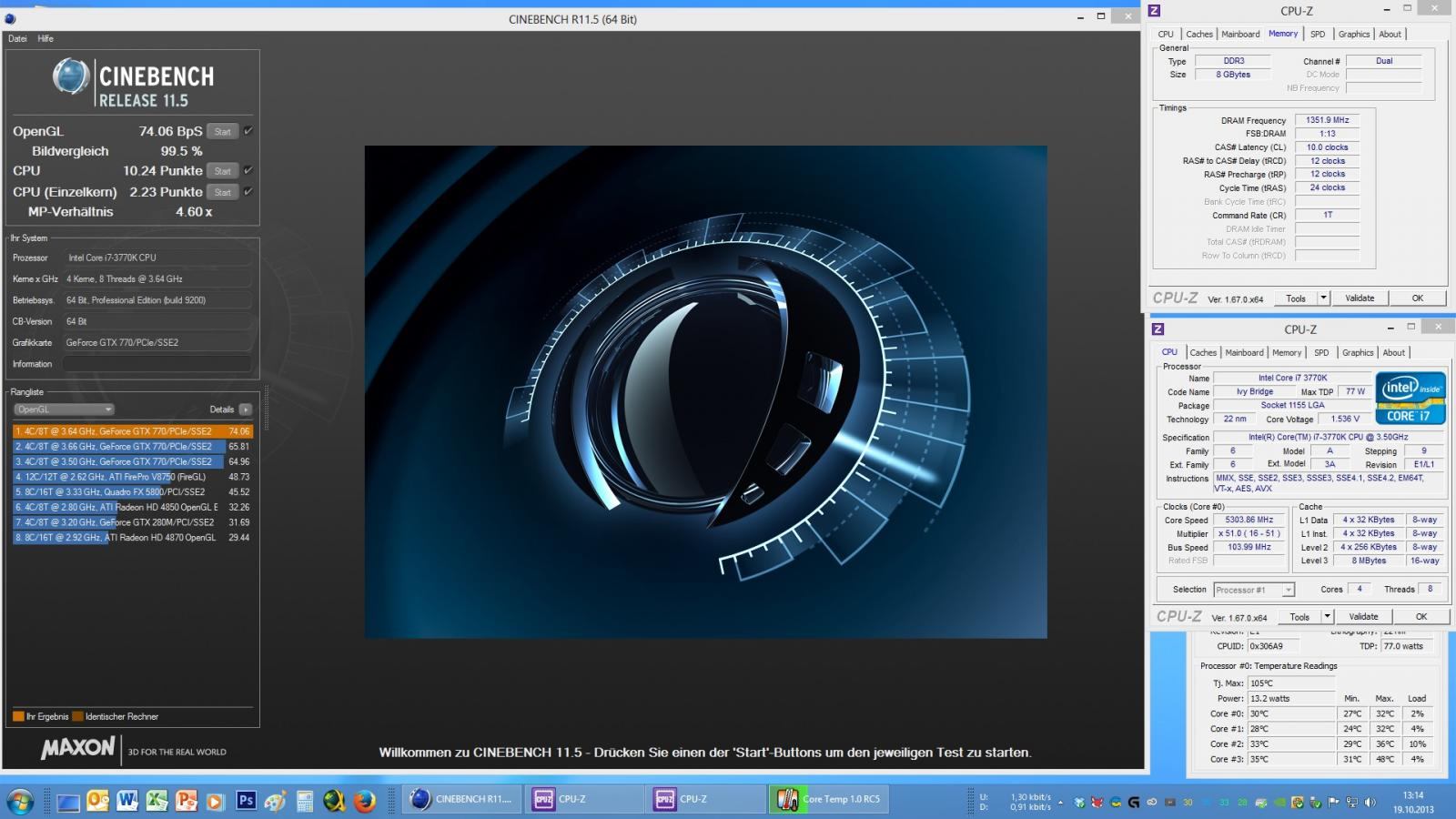Launch Excel from the taskbar

coord(157,801)
